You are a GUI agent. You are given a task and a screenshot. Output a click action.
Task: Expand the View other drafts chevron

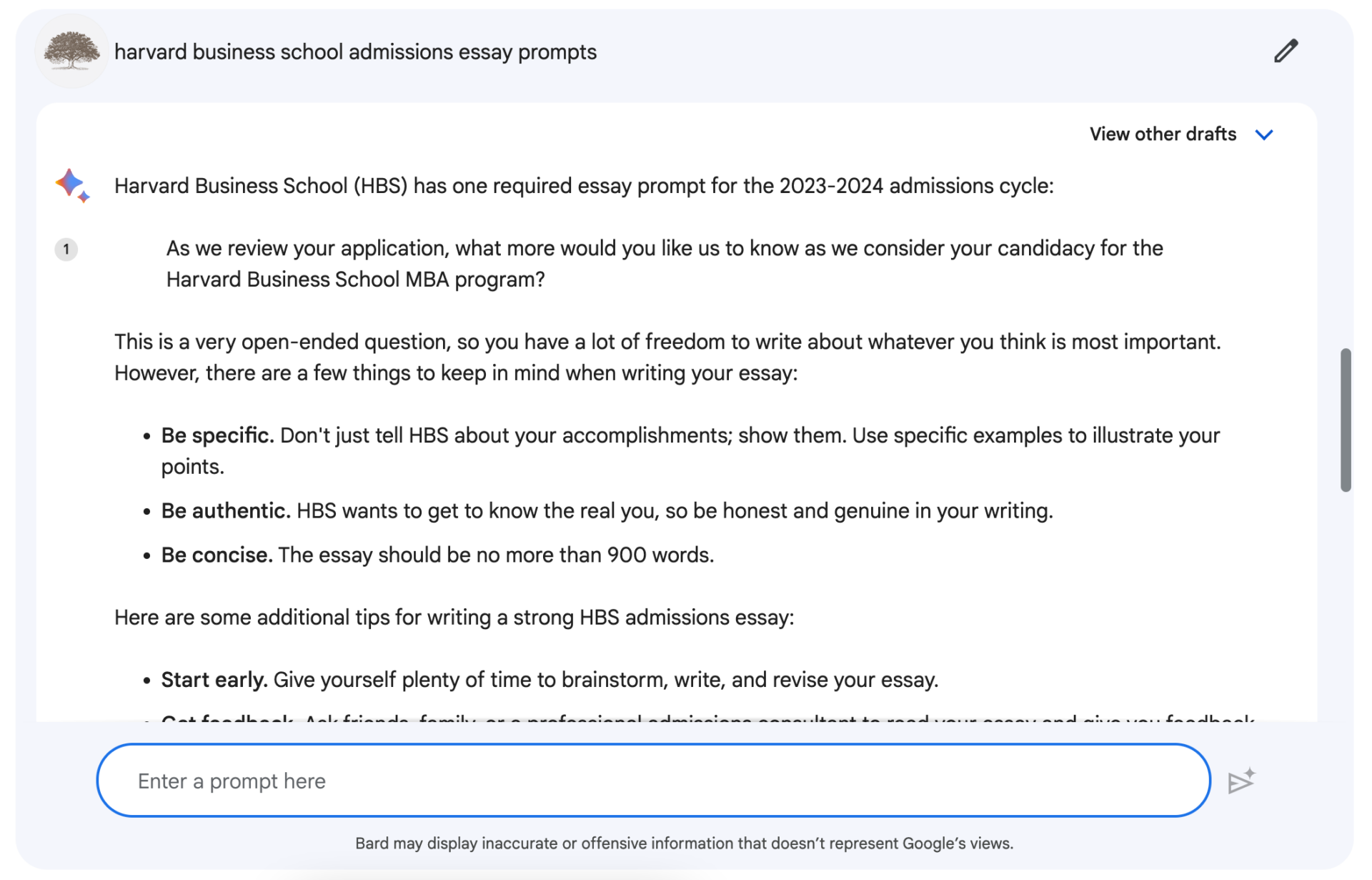[1265, 134]
